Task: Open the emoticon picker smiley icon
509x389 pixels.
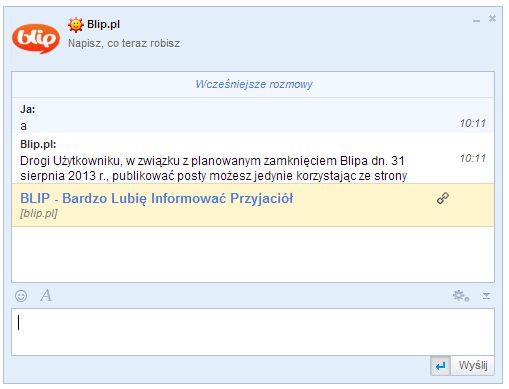Action: pyautogui.click(x=21, y=296)
